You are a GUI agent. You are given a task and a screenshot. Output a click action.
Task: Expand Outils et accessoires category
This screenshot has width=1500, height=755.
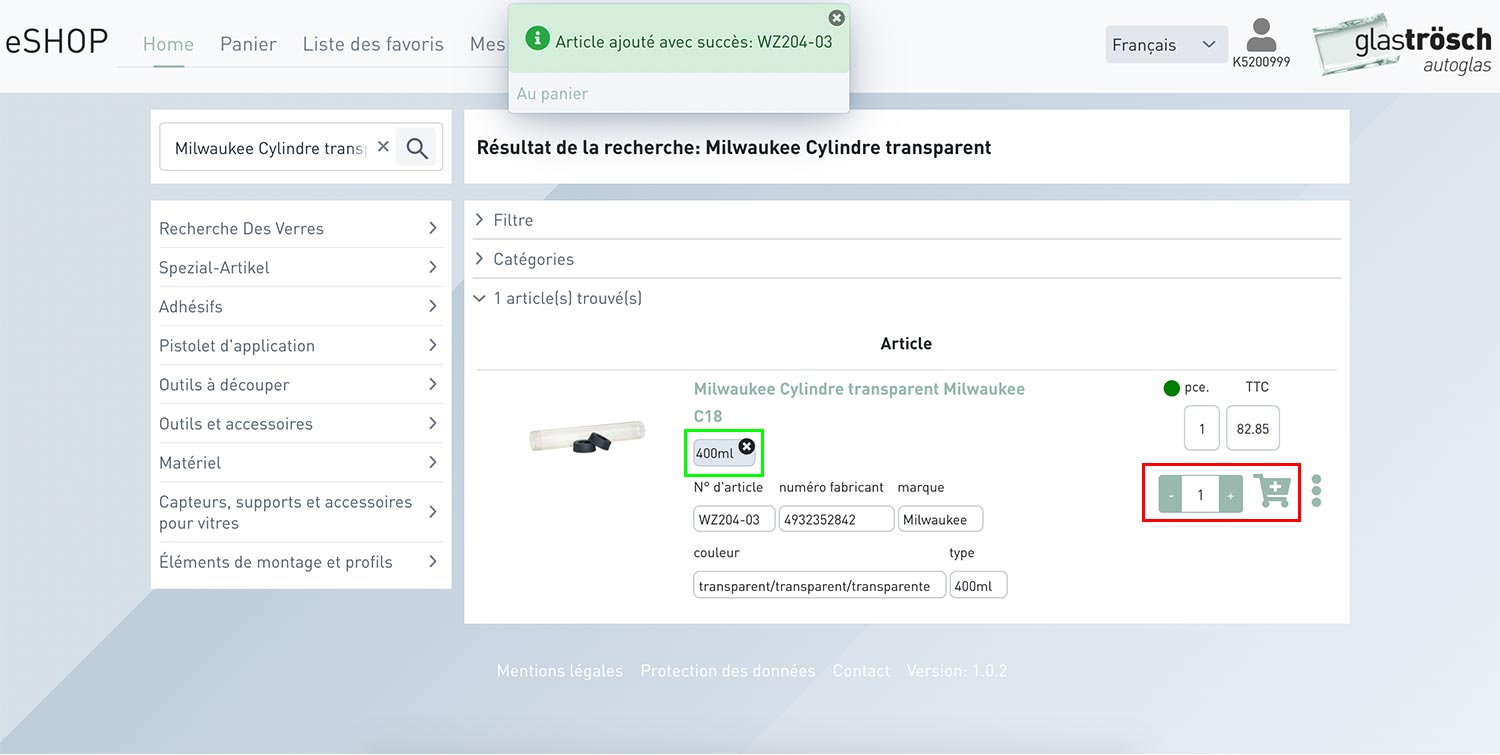[300, 423]
